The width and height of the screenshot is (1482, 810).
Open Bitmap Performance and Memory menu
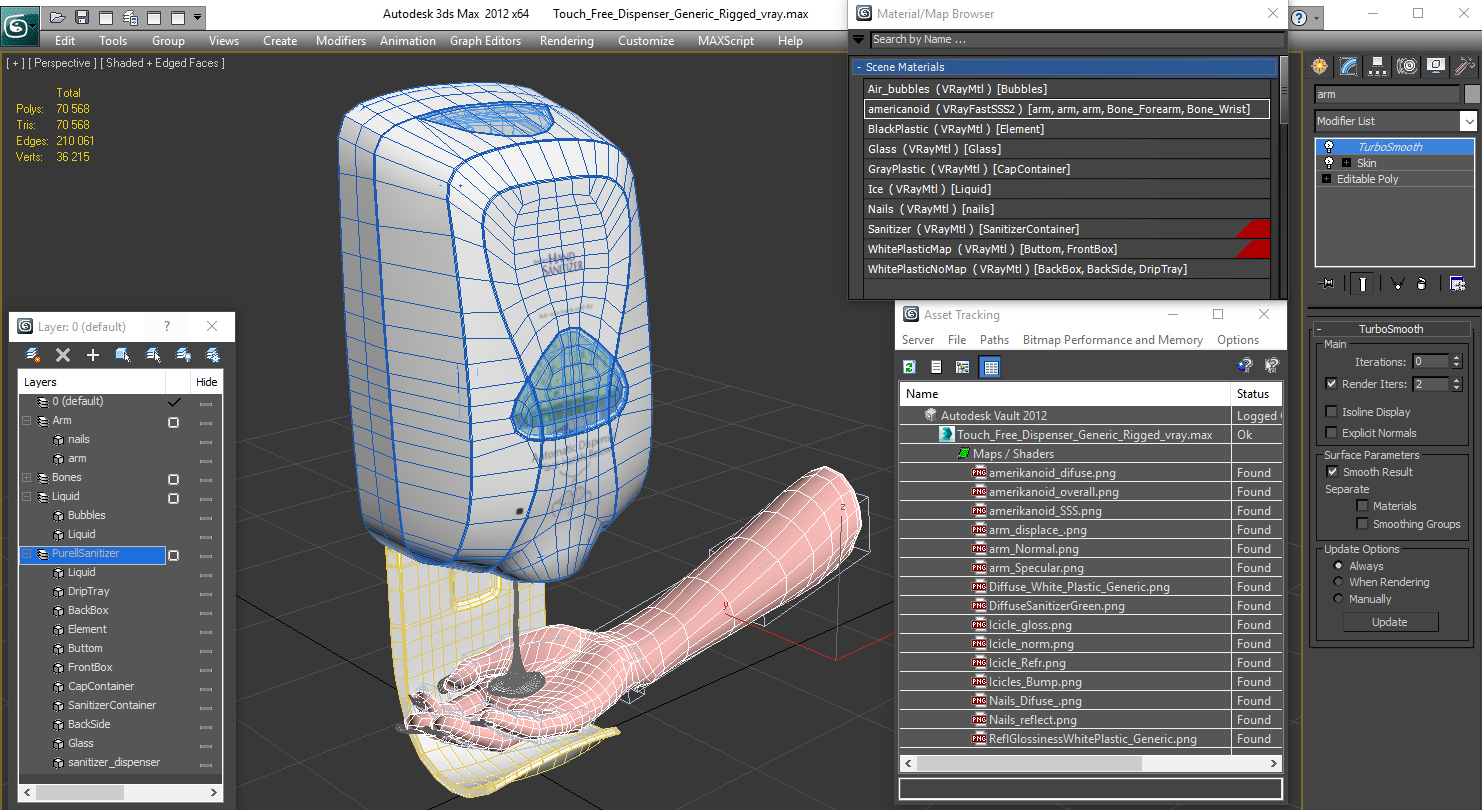(1112, 340)
